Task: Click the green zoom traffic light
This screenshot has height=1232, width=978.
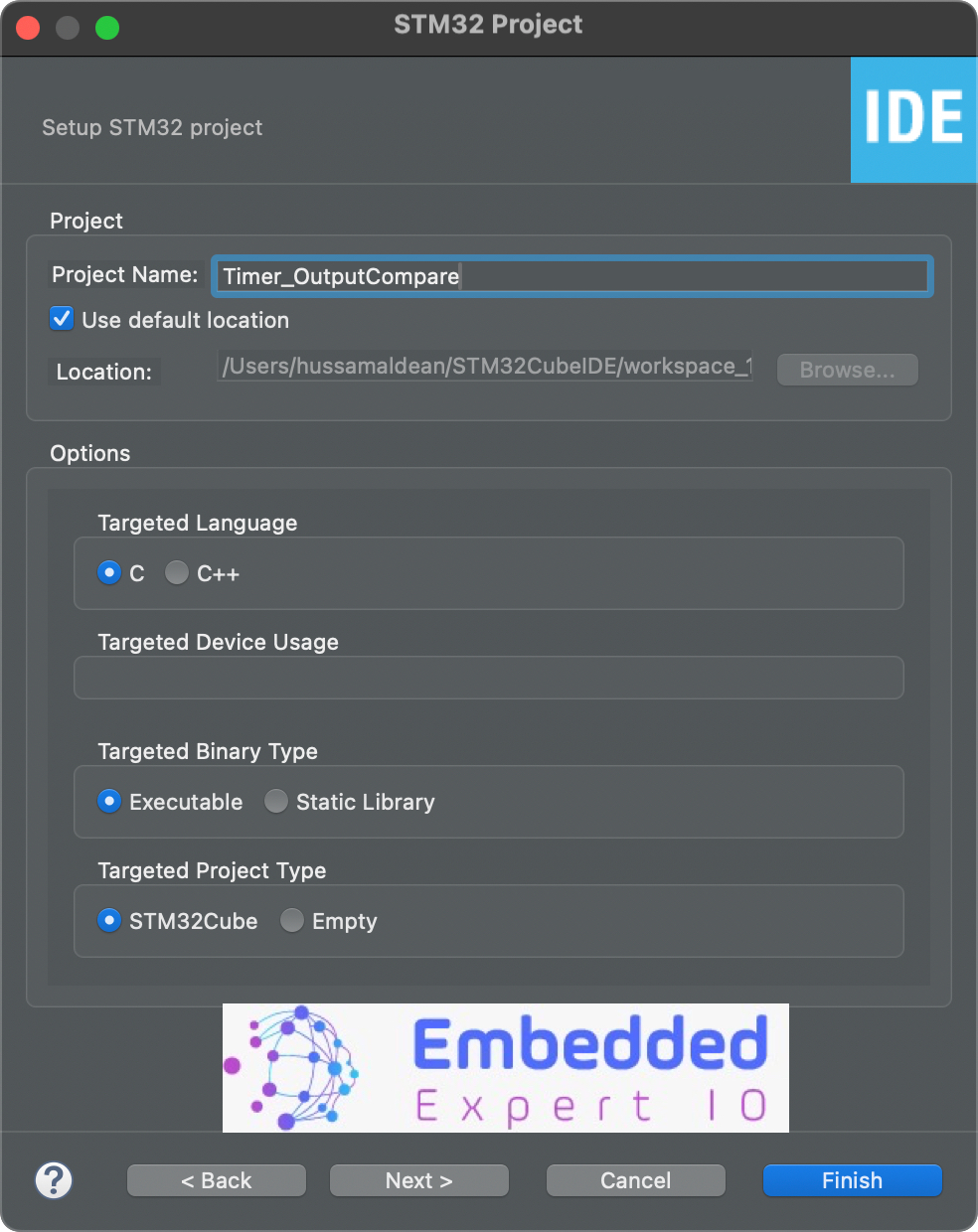Action: tap(108, 28)
